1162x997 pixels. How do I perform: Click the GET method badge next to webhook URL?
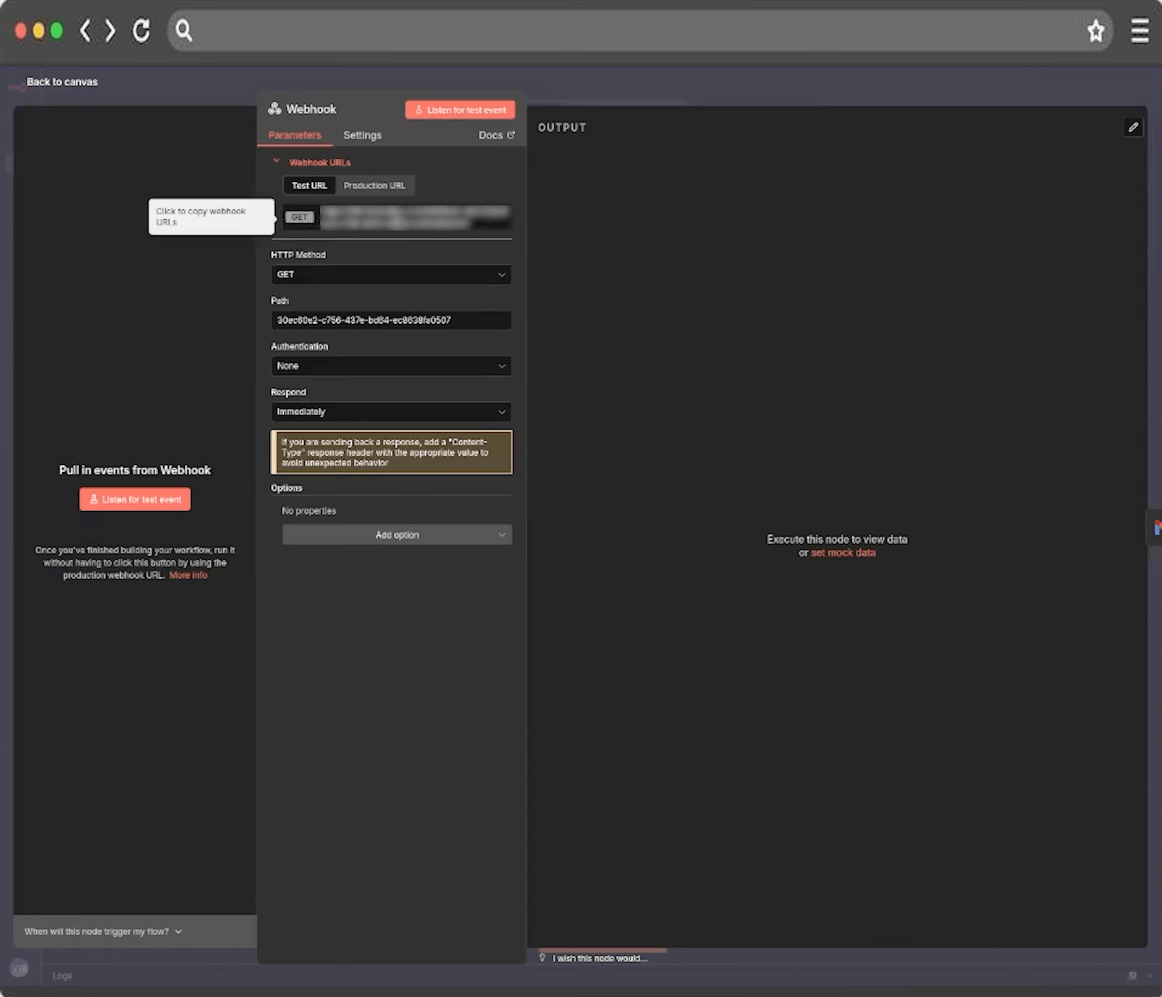[x=299, y=217]
